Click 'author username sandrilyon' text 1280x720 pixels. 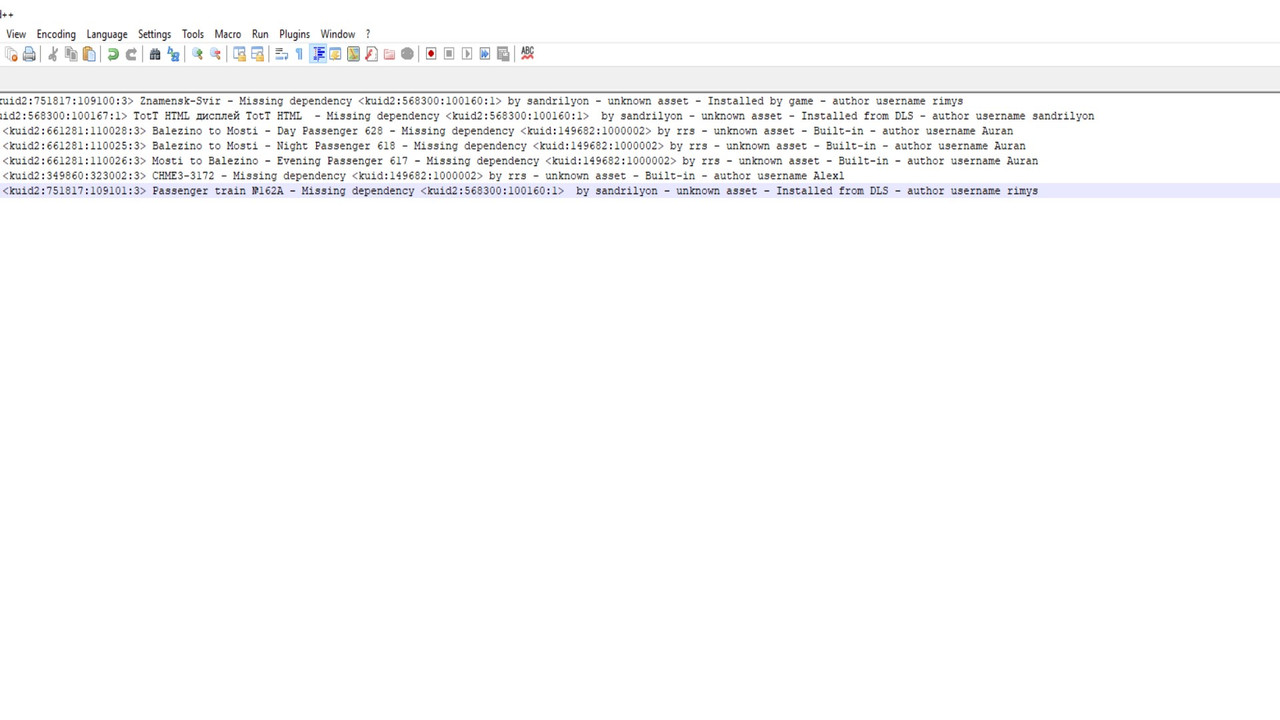coord(1013,116)
